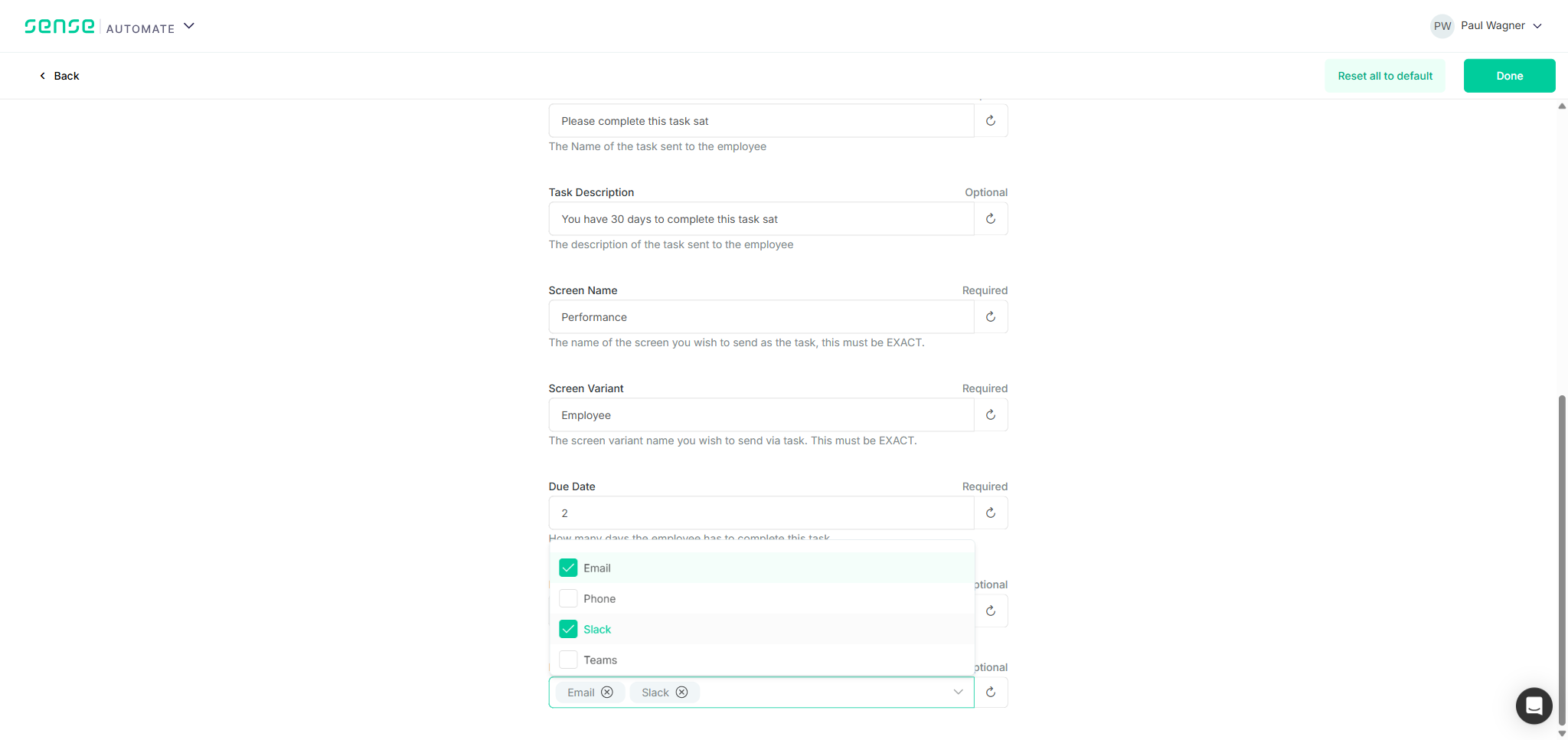Reset the field below Due Date
Viewport: 1568px width, 740px height.
(x=990, y=611)
